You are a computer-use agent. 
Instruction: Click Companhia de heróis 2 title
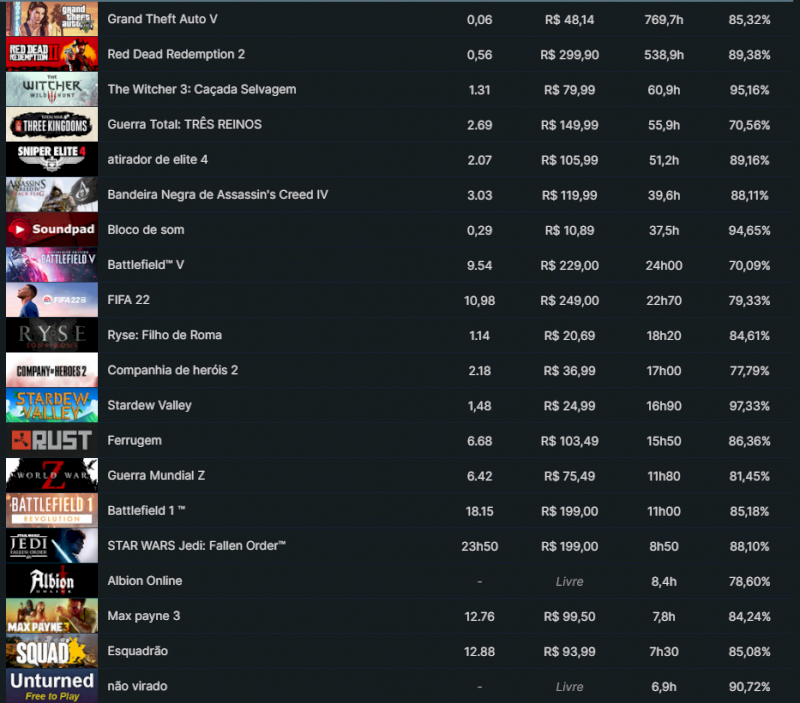tap(172, 370)
